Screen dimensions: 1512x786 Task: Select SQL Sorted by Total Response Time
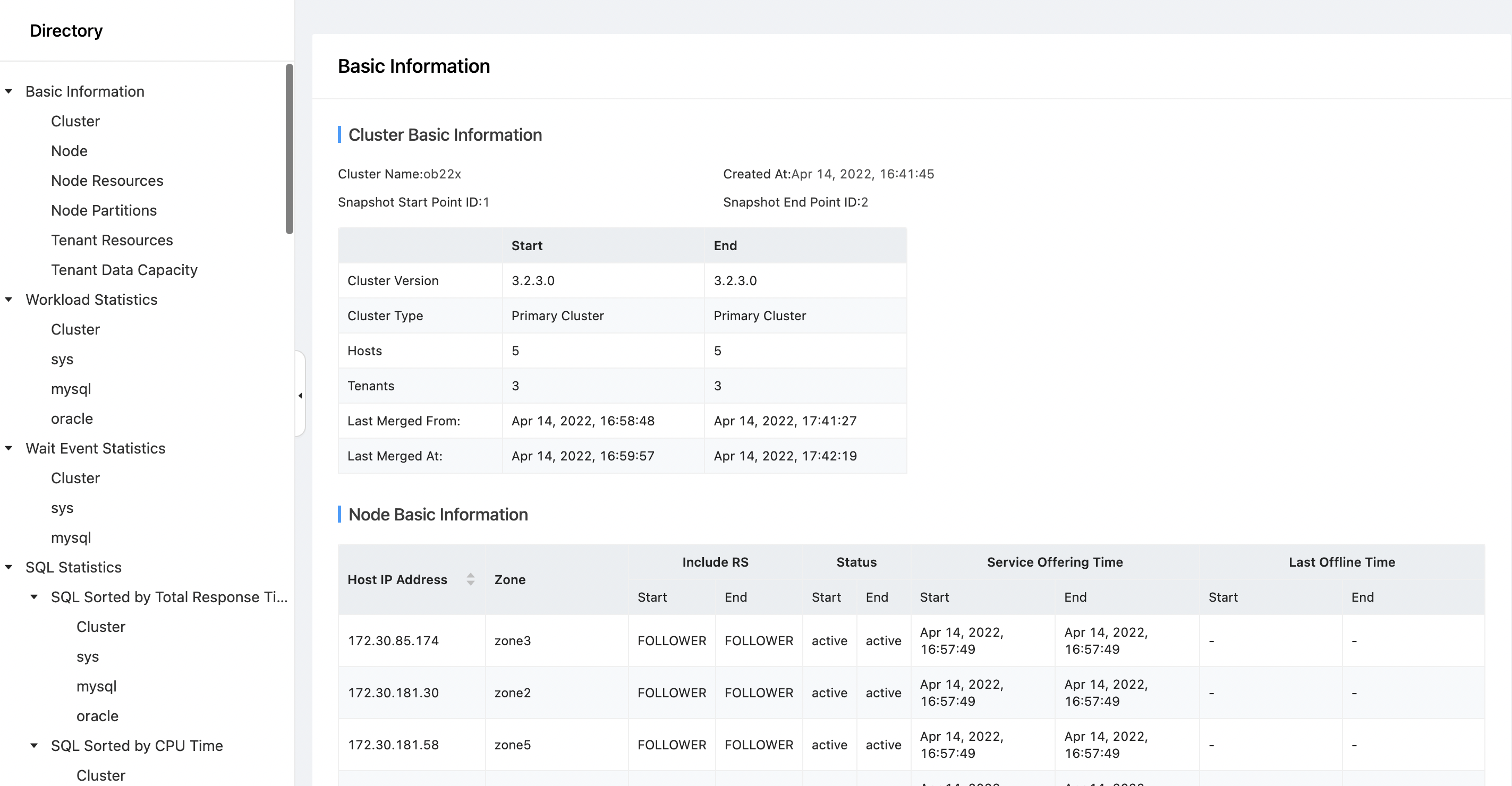pos(169,596)
